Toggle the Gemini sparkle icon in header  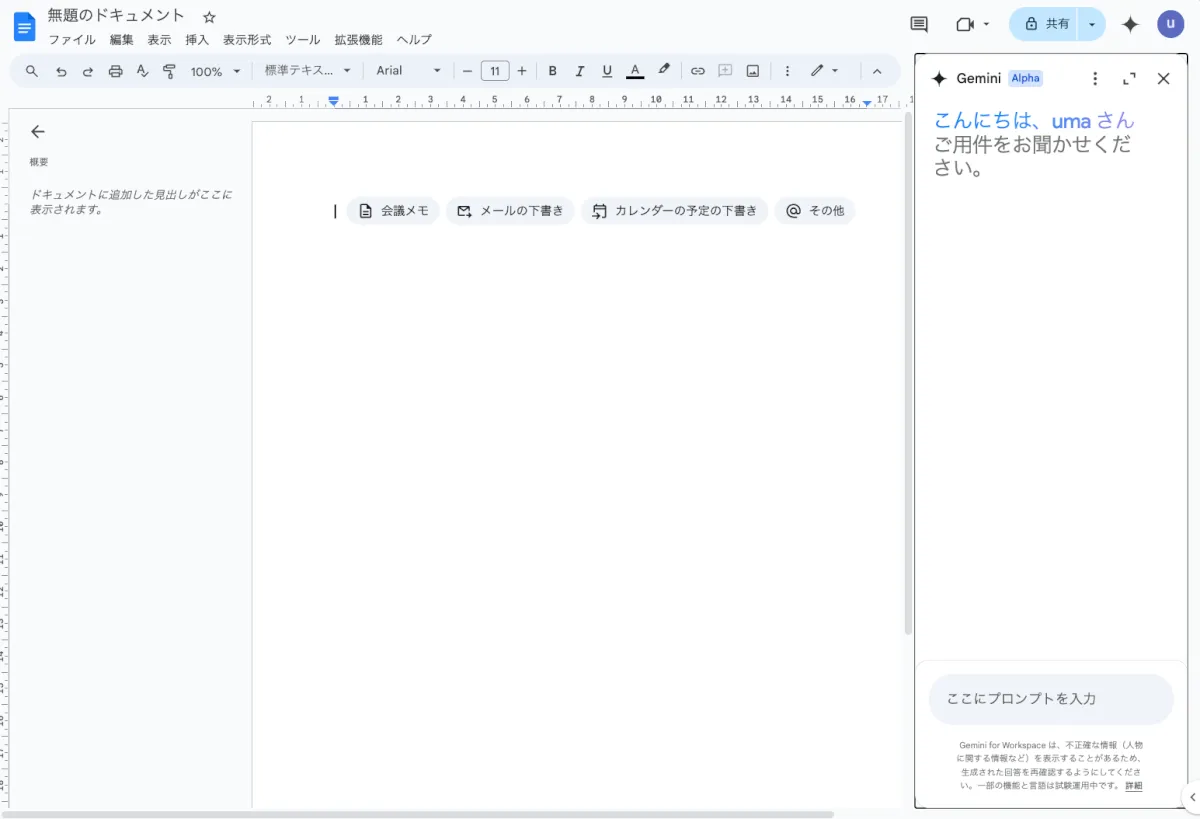1130,24
